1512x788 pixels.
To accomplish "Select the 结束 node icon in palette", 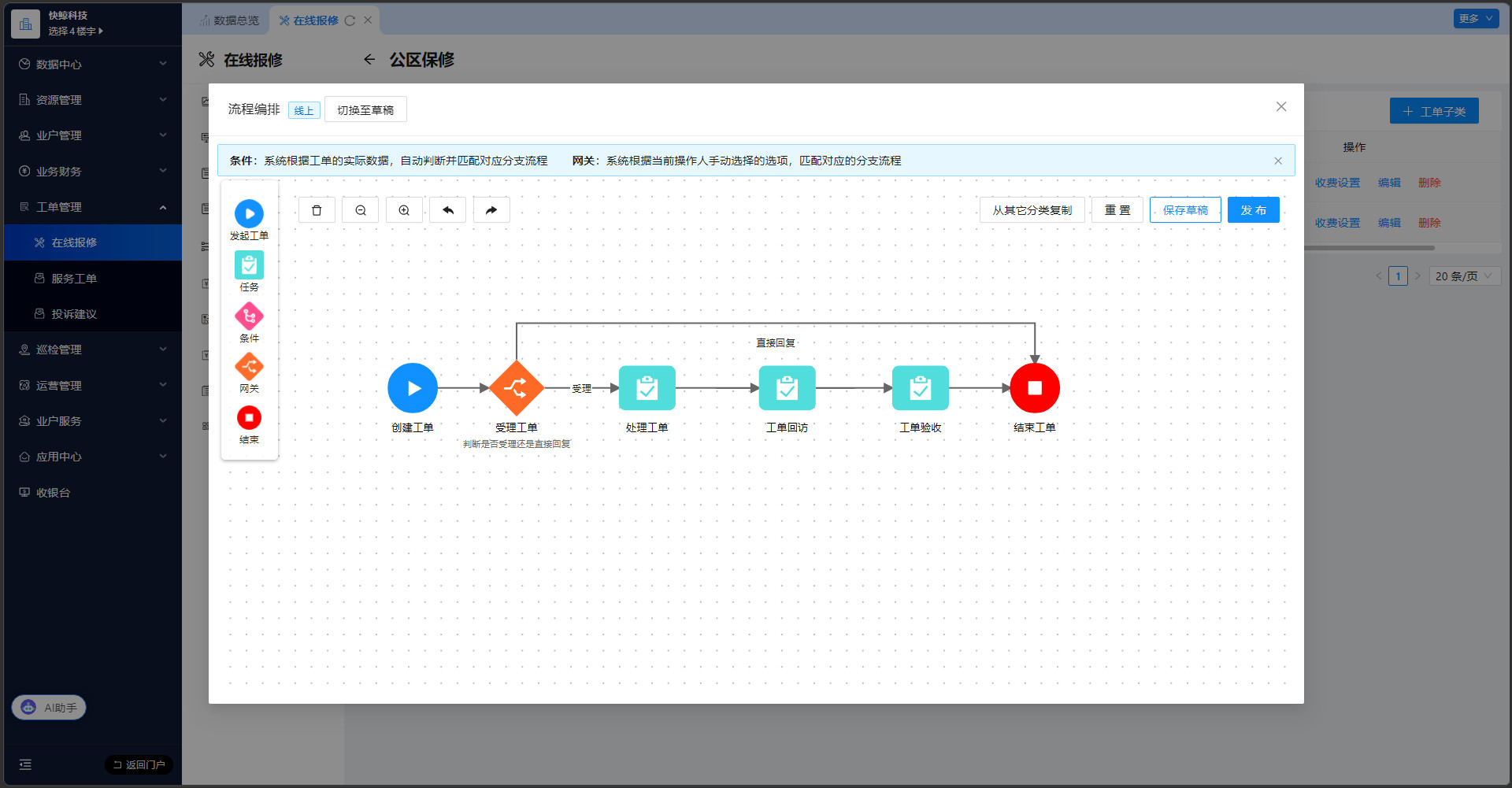I will [249, 418].
